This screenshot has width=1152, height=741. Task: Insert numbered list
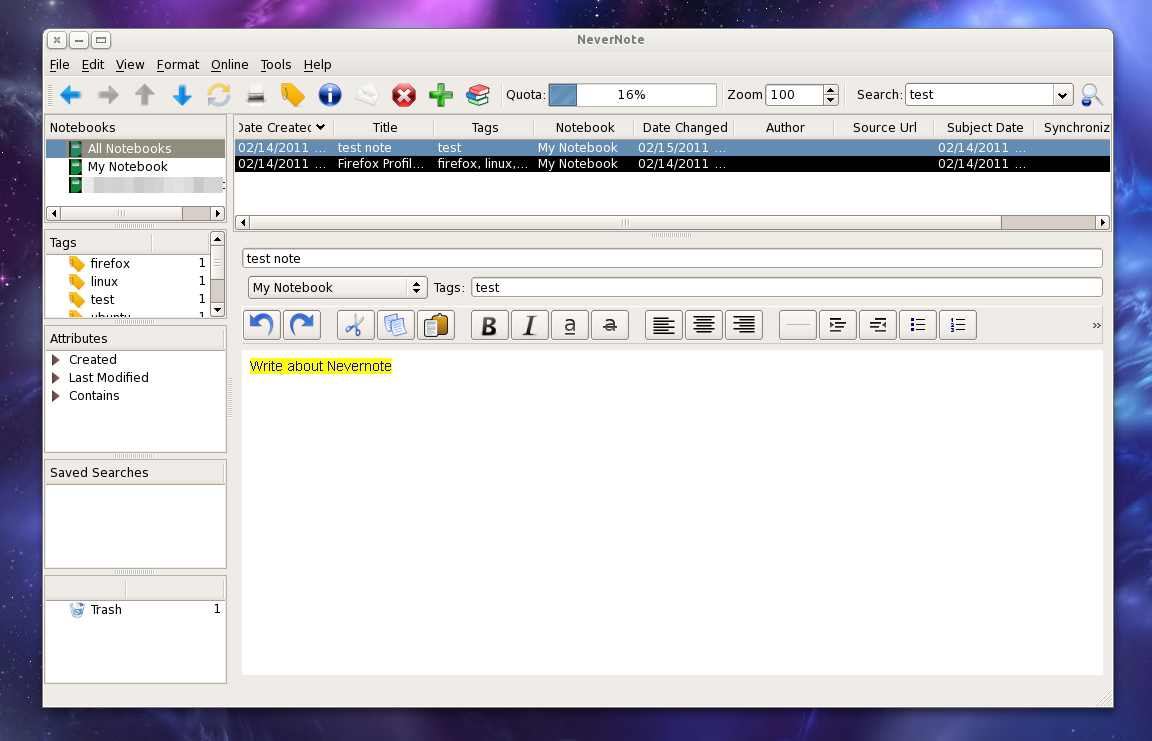pyautogui.click(x=958, y=325)
